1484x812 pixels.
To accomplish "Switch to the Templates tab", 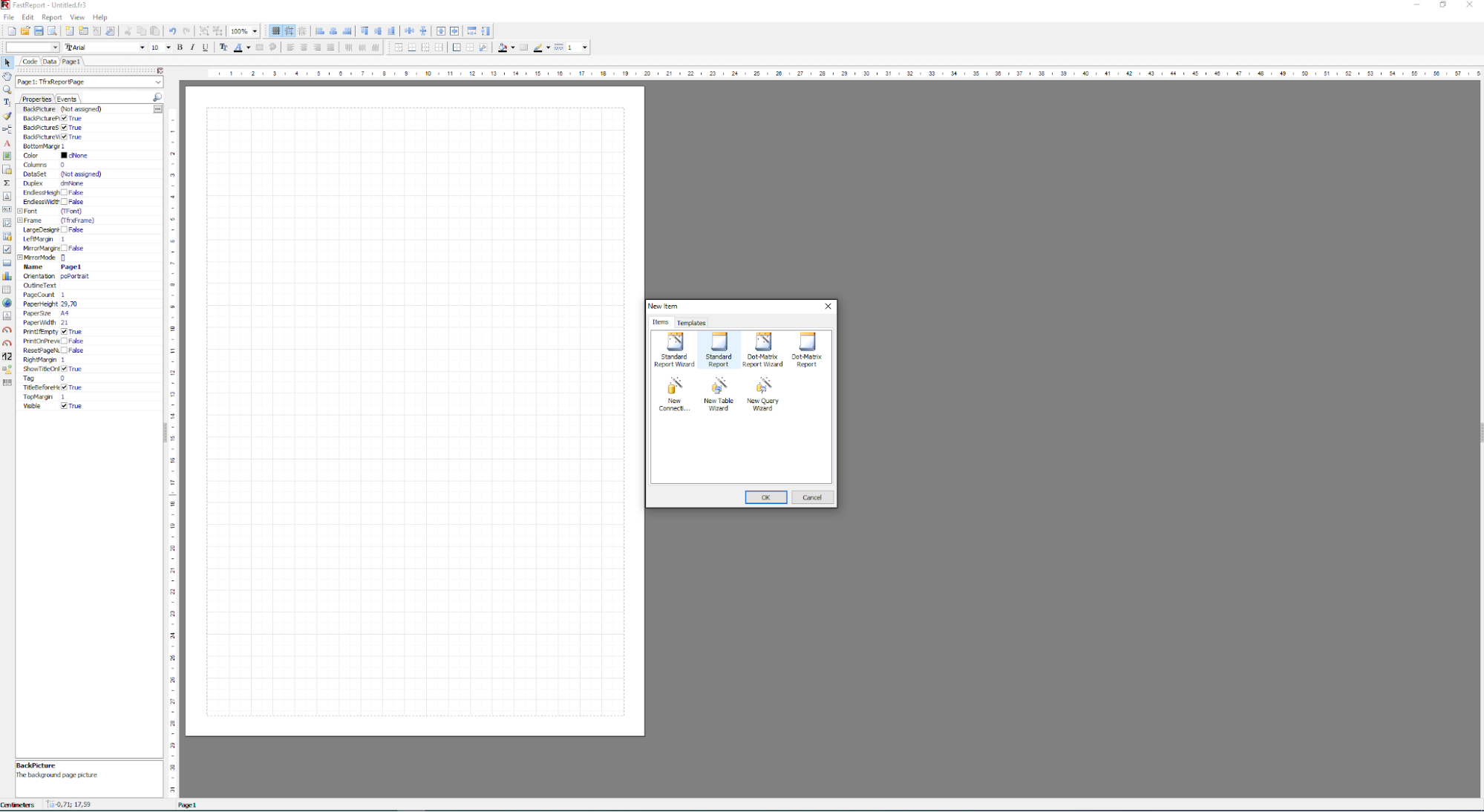I will (691, 322).
